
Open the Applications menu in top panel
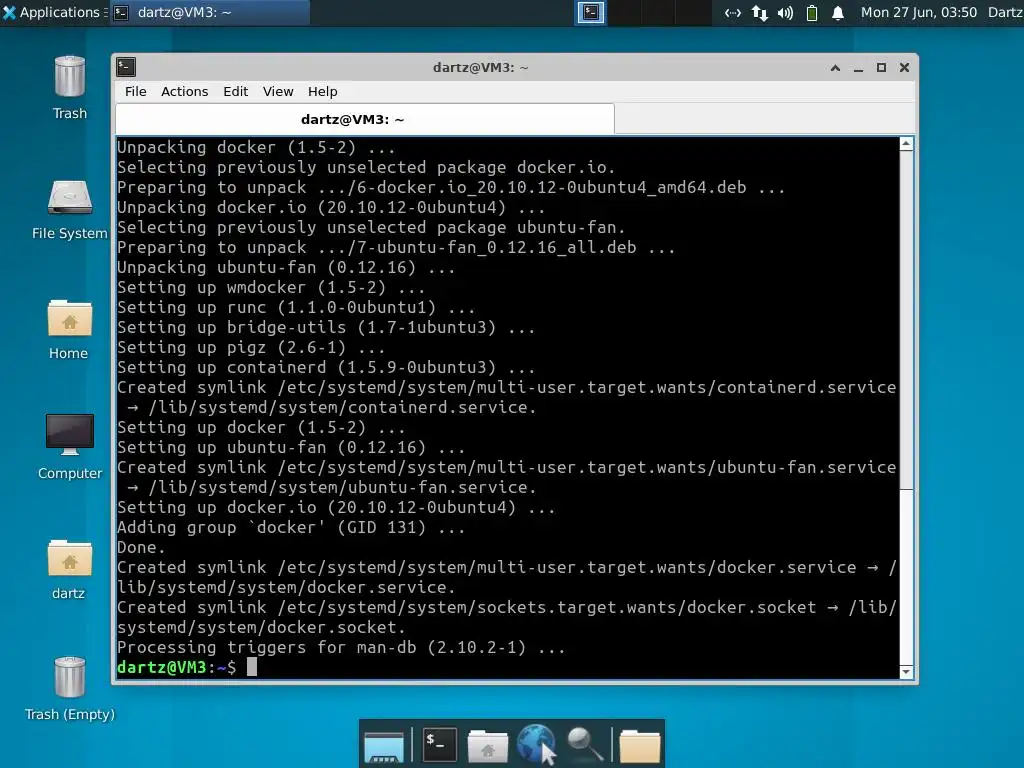52,12
